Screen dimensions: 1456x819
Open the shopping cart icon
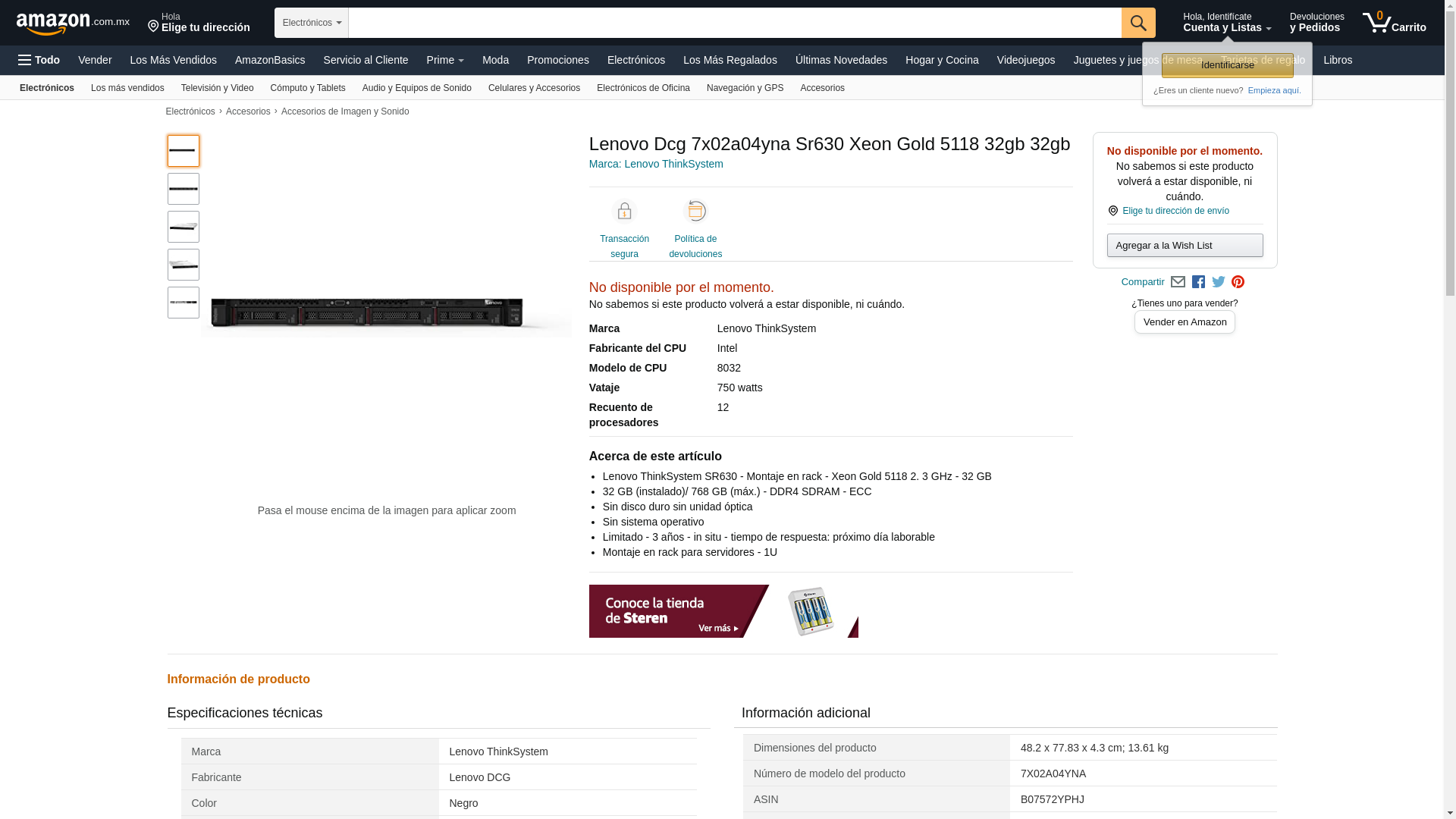(1393, 23)
